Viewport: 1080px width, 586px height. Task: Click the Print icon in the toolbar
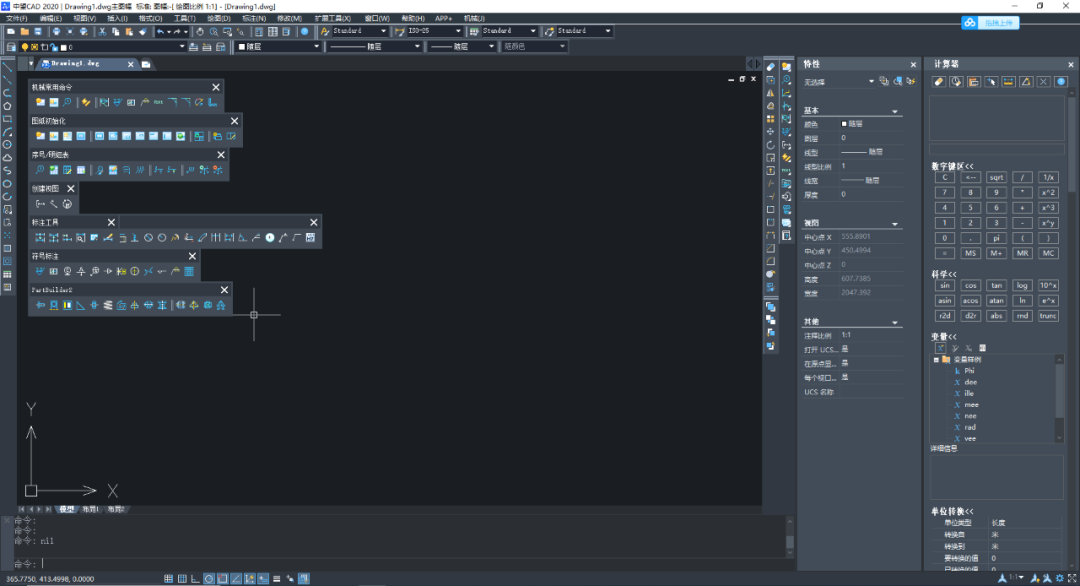point(56,32)
